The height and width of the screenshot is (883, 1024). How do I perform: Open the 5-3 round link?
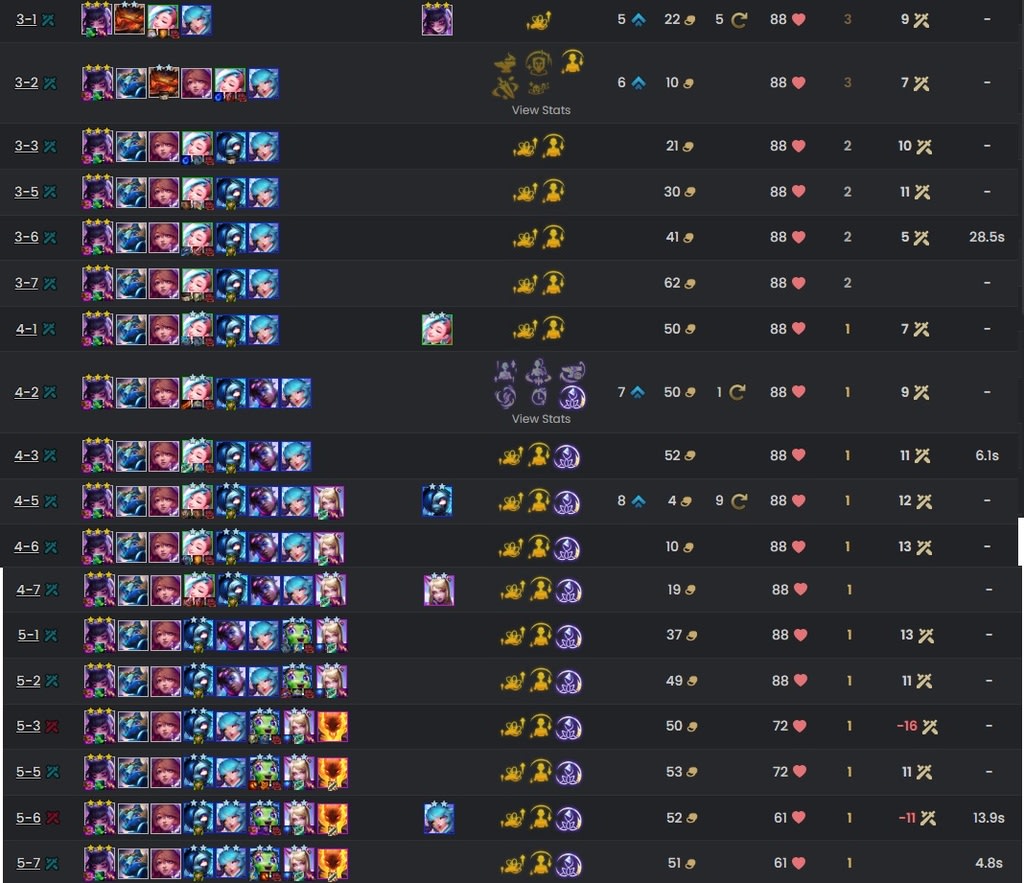tap(28, 726)
